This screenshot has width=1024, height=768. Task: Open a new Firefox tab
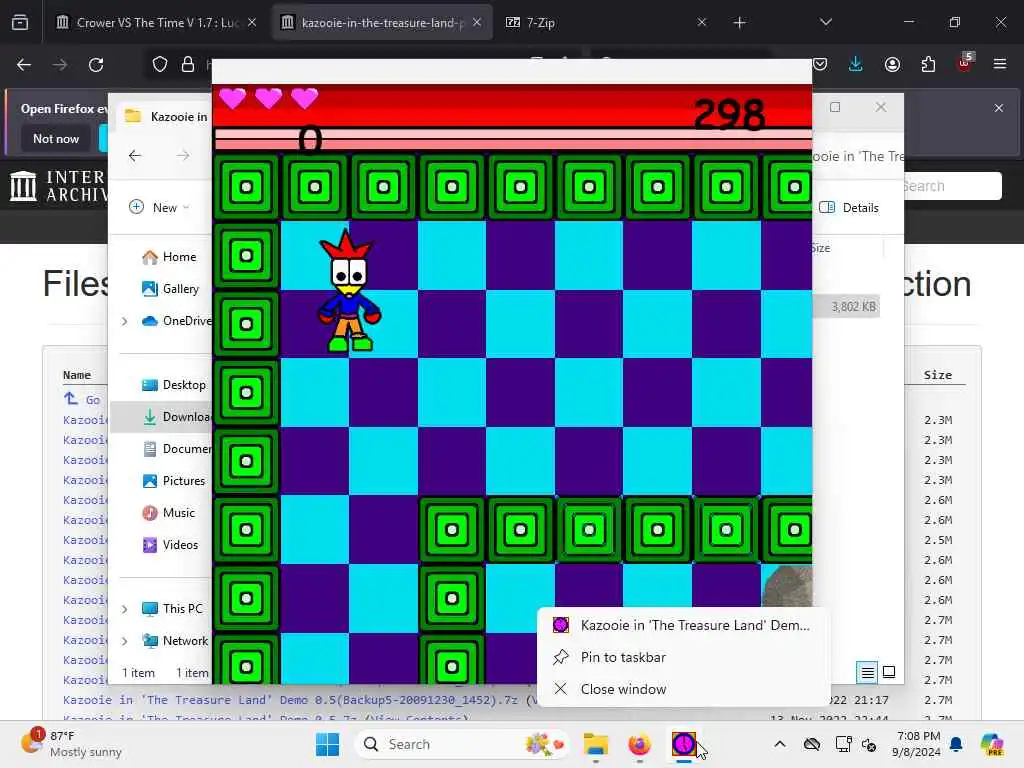pyautogui.click(x=739, y=23)
